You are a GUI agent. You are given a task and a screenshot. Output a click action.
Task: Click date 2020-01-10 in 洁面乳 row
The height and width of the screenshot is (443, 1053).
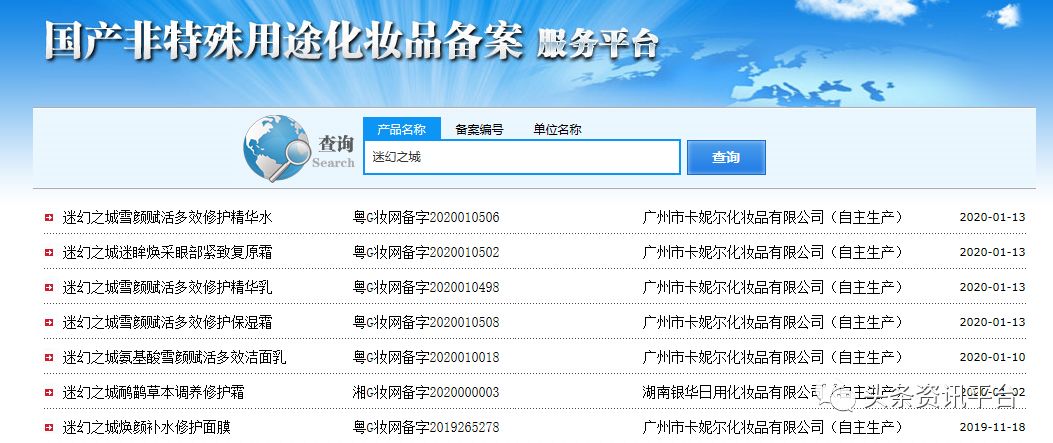pos(993,357)
